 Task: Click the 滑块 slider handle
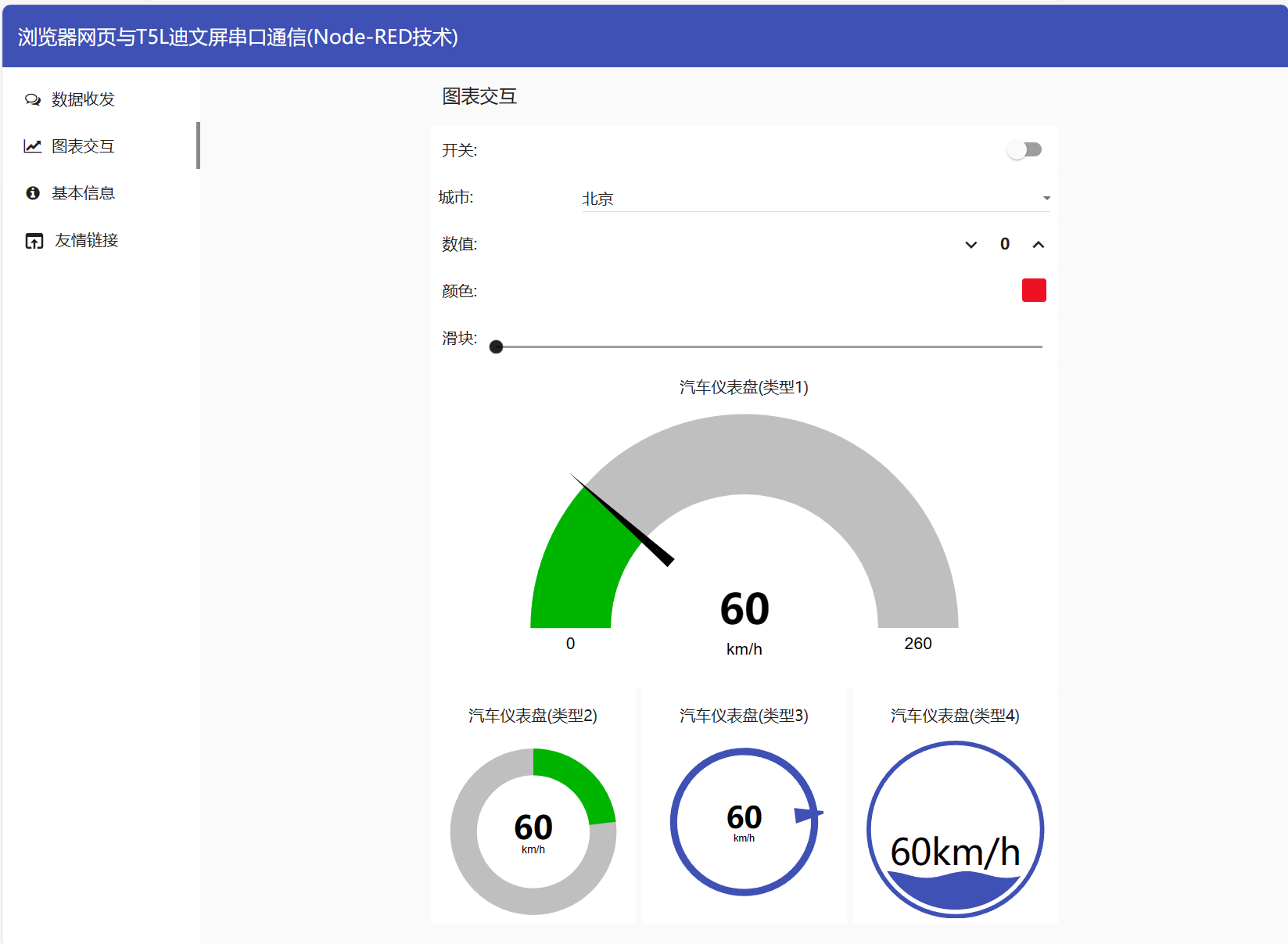(496, 346)
